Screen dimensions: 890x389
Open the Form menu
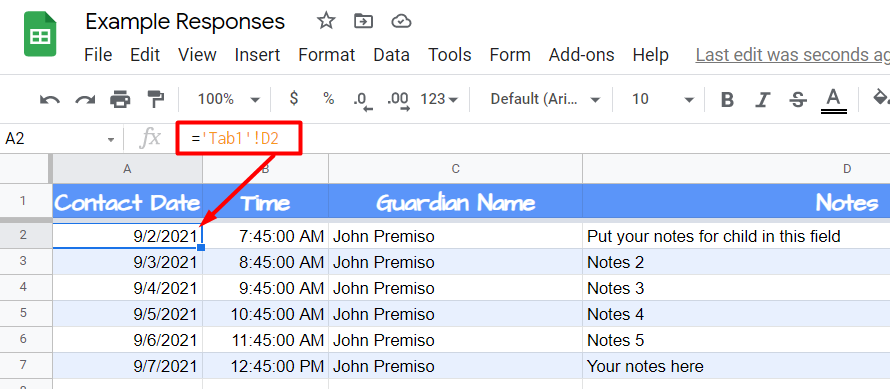coord(510,55)
